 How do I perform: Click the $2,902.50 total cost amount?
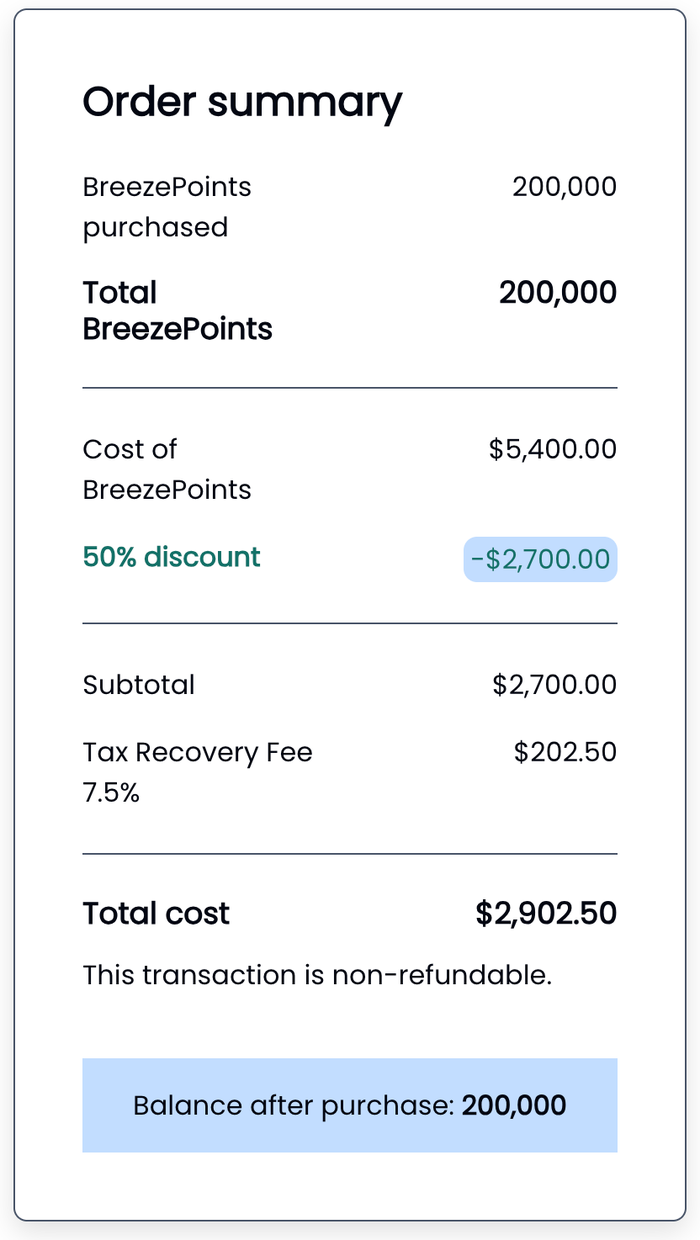pos(546,914)
